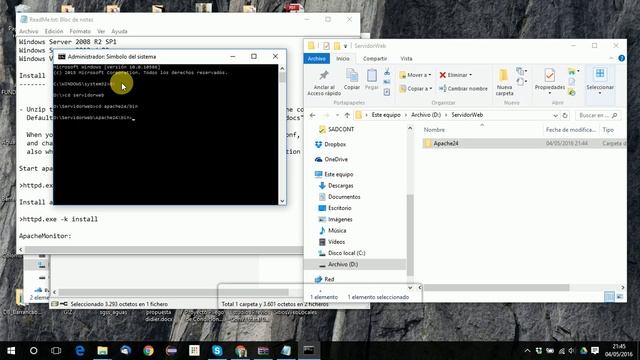
Task: Click Este equipo in the address breadcrumb
Action: tap(386, 115)
